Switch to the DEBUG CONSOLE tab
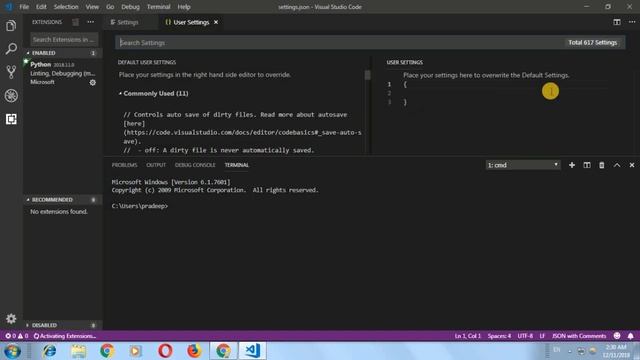Viewport: 640px width, 360px height. (x=195, y=165)
